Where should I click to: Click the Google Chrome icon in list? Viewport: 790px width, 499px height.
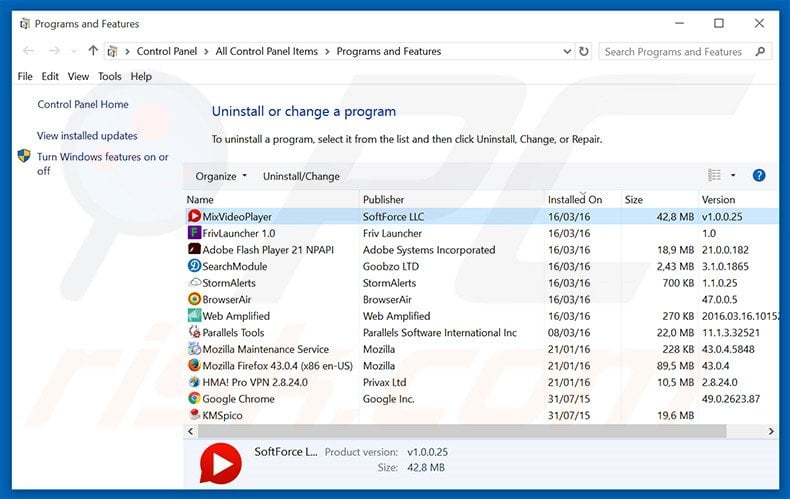click(x=194, y=399)
